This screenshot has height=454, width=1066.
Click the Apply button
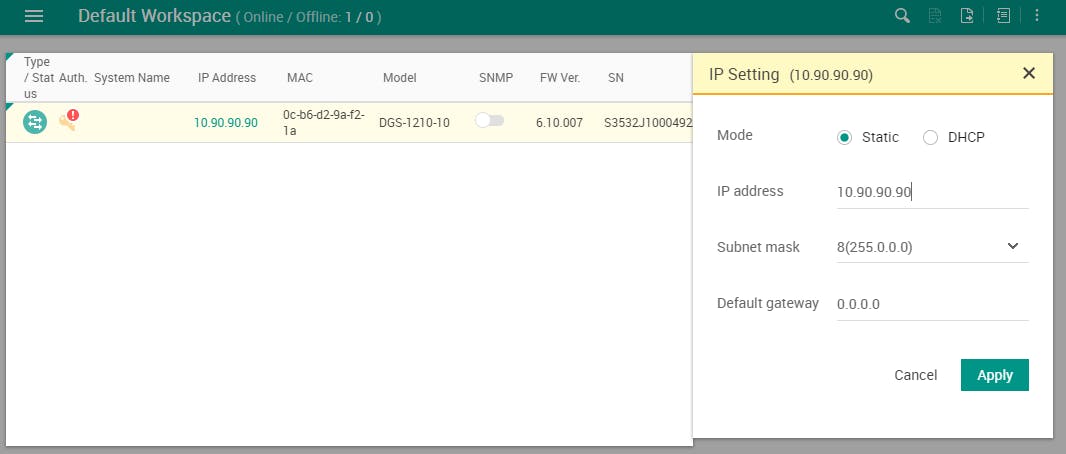tap(995, 375)
